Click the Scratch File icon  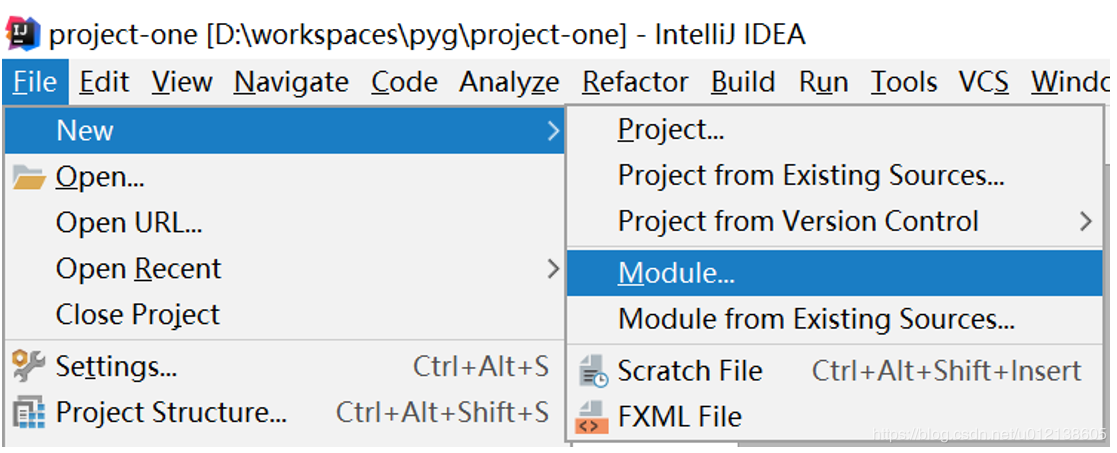point(593,371)
